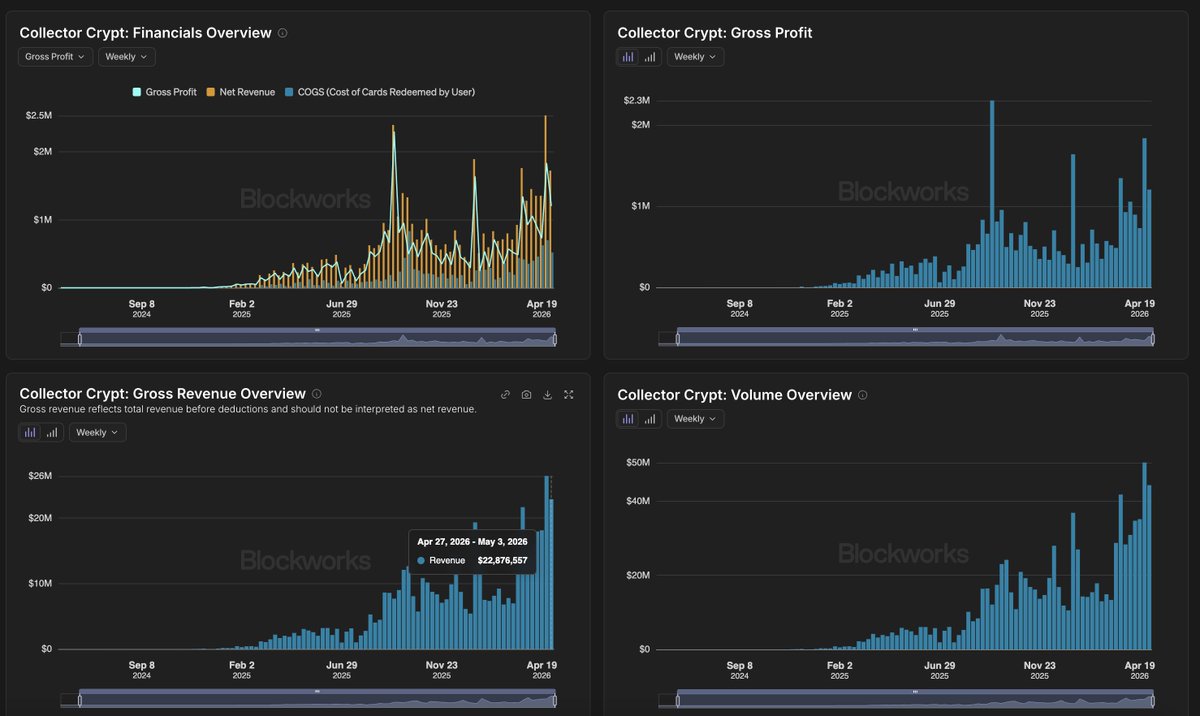Click the Feb 2 2025 axis label in Gross Revenue chart
This screenshot has width=1200, height=716.
(x=242, y=670)
